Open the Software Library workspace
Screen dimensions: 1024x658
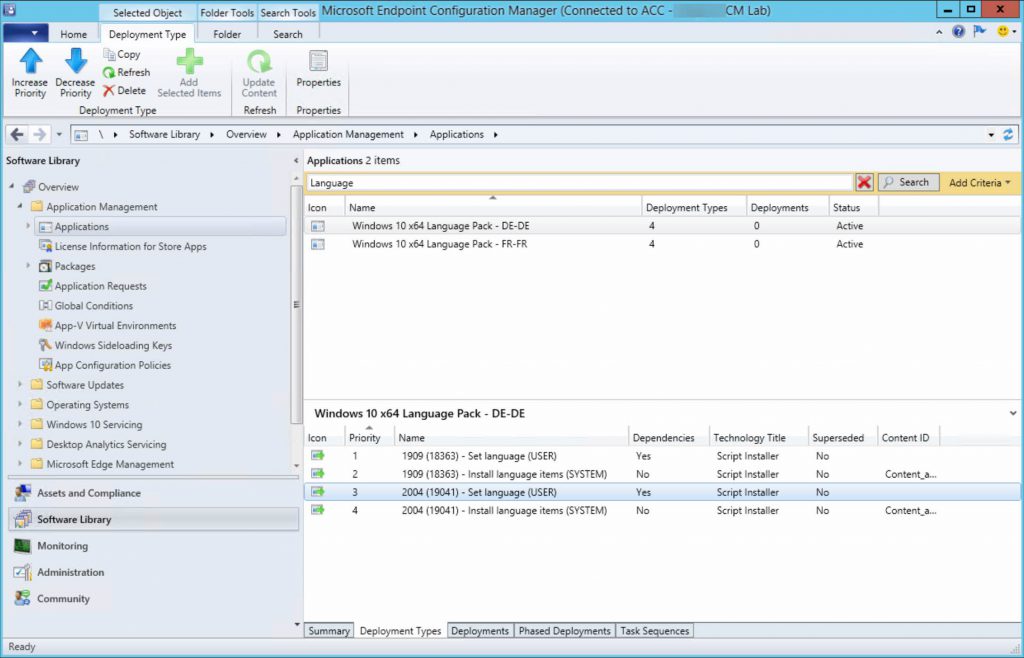click(154, 520)
